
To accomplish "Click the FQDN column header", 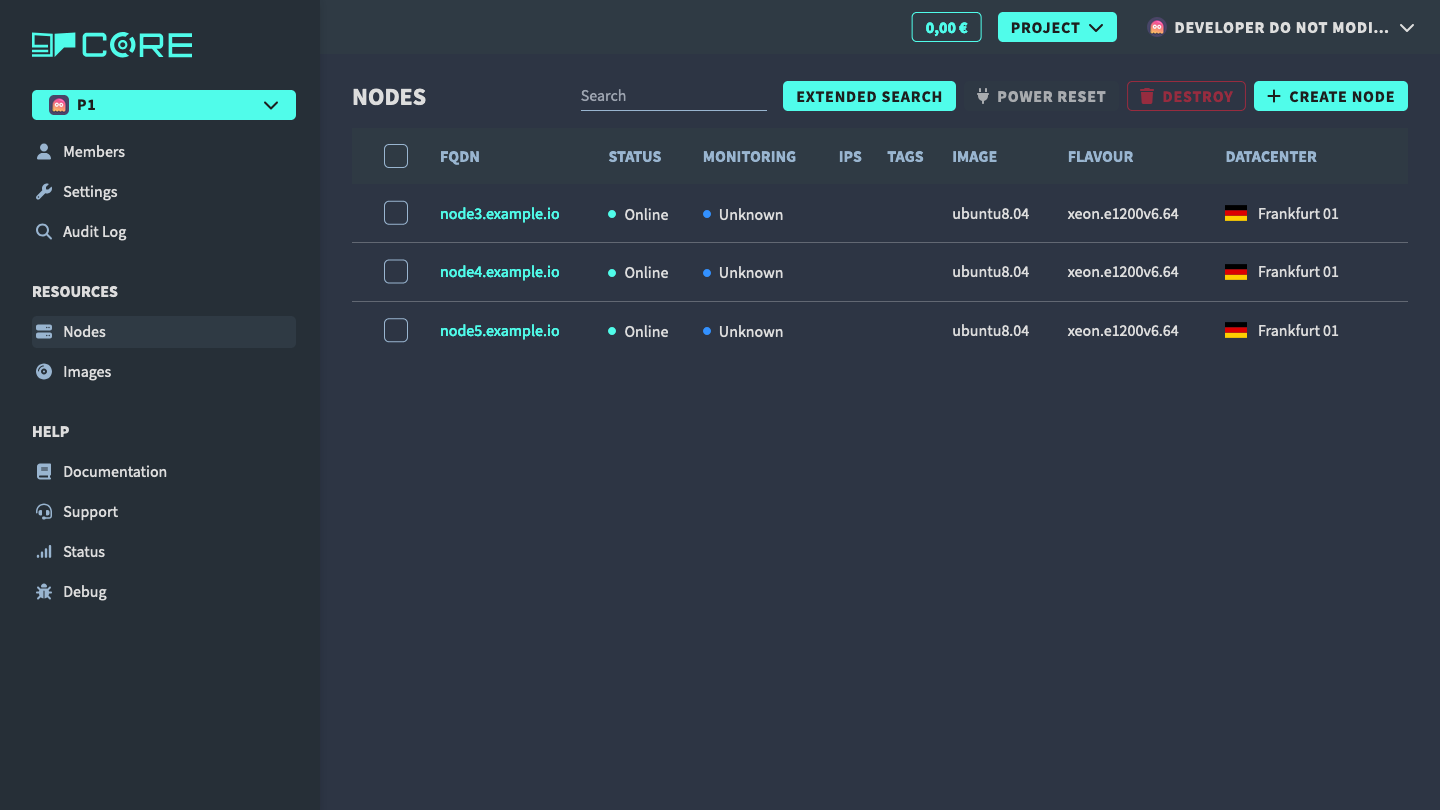I will (x=460, y=156).
